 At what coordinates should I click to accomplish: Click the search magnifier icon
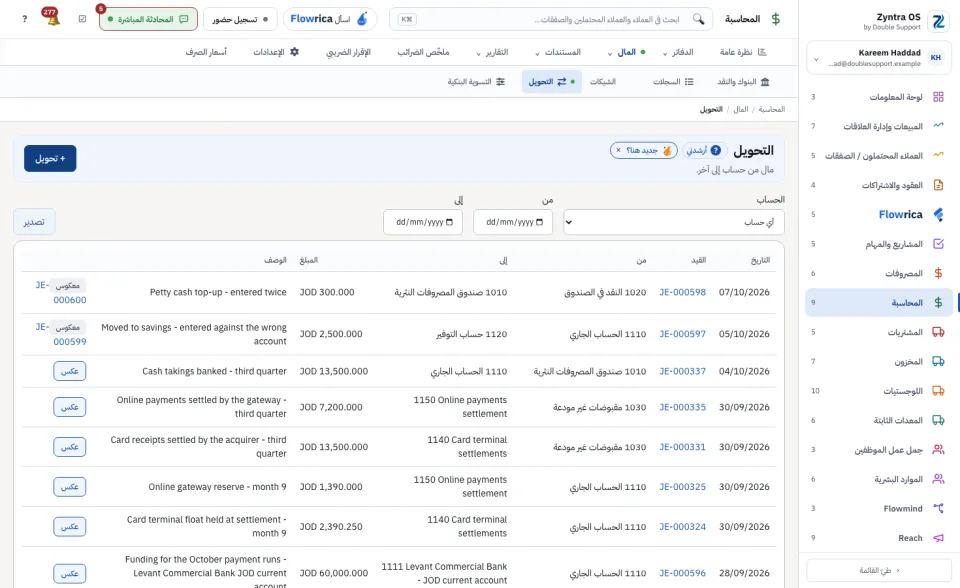[699, 19]
